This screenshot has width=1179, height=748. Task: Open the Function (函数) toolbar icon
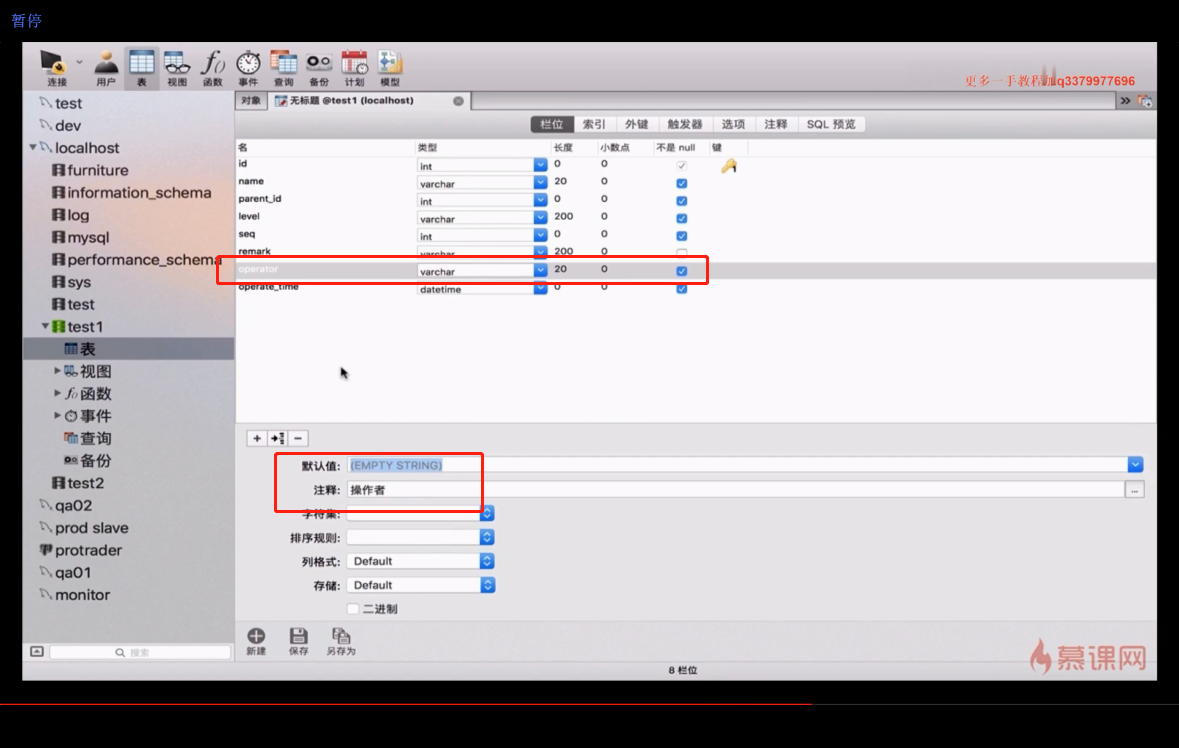pyautogui.click(x=213, y=68)
